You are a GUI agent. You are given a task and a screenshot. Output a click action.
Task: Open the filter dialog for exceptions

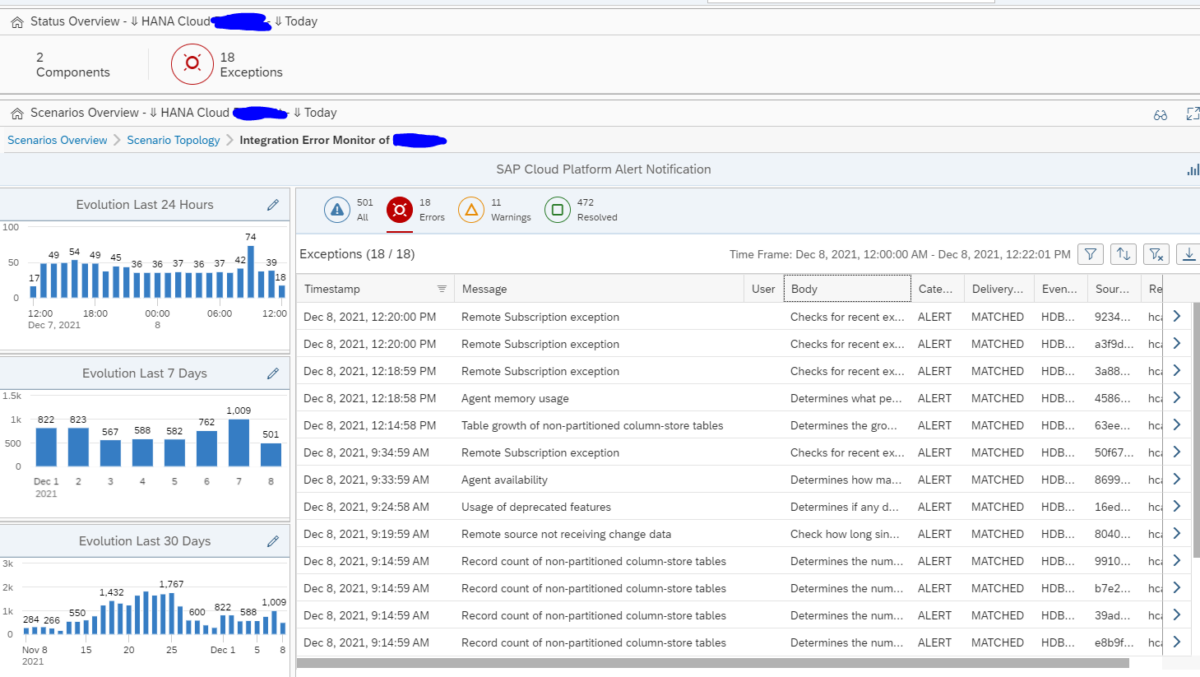point(1090,254)
